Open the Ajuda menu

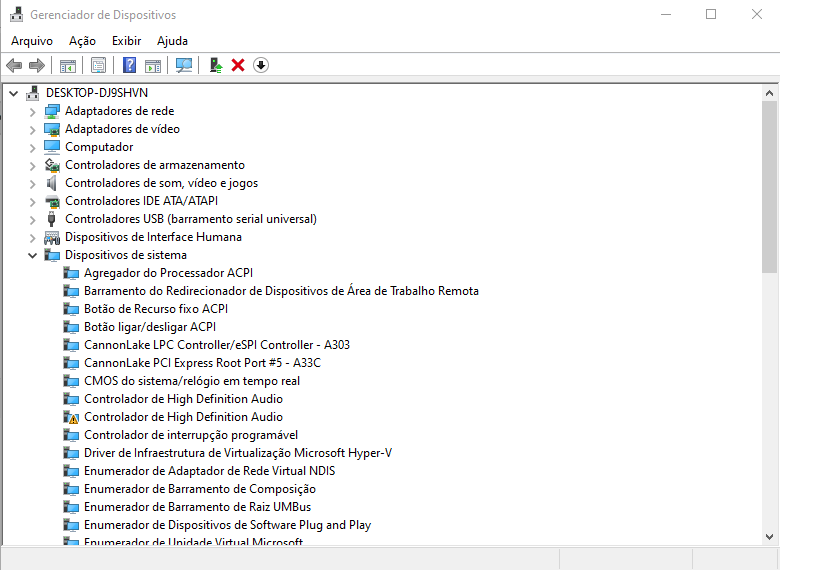[172, 41]
